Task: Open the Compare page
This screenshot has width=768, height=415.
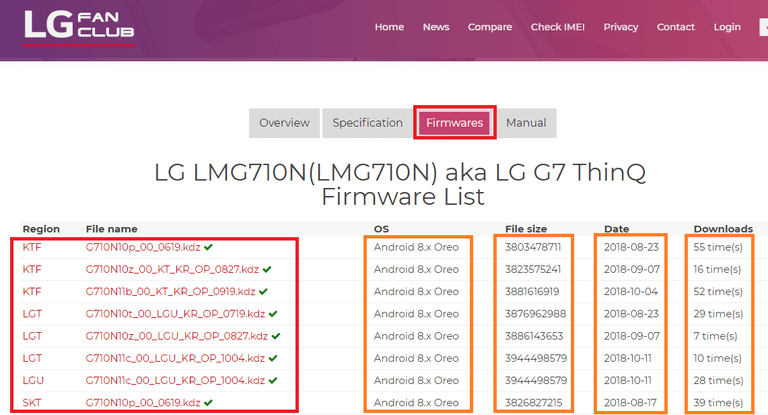Action: (x=490, y=27)
